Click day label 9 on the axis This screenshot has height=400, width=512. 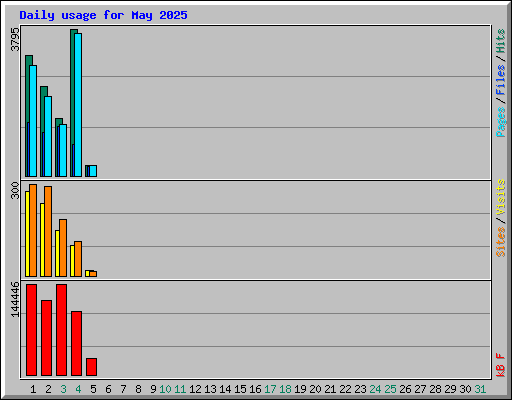tap(153, 389)
